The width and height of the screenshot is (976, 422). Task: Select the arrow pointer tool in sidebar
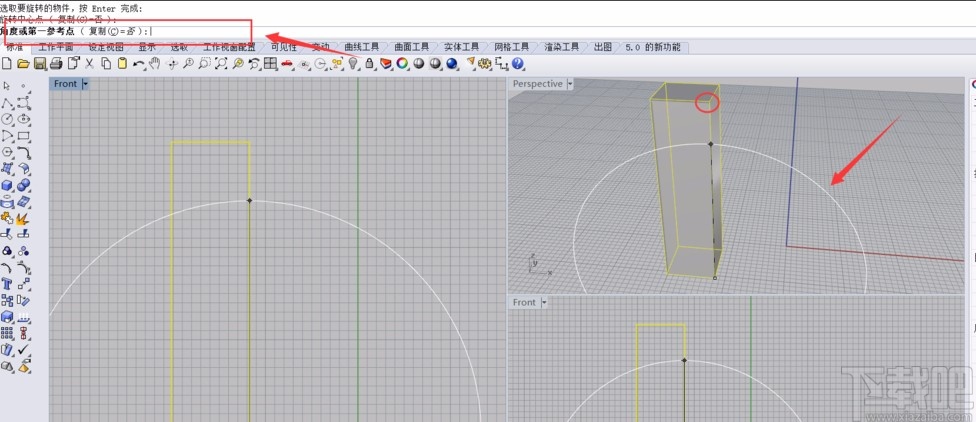tap(7, 85)
